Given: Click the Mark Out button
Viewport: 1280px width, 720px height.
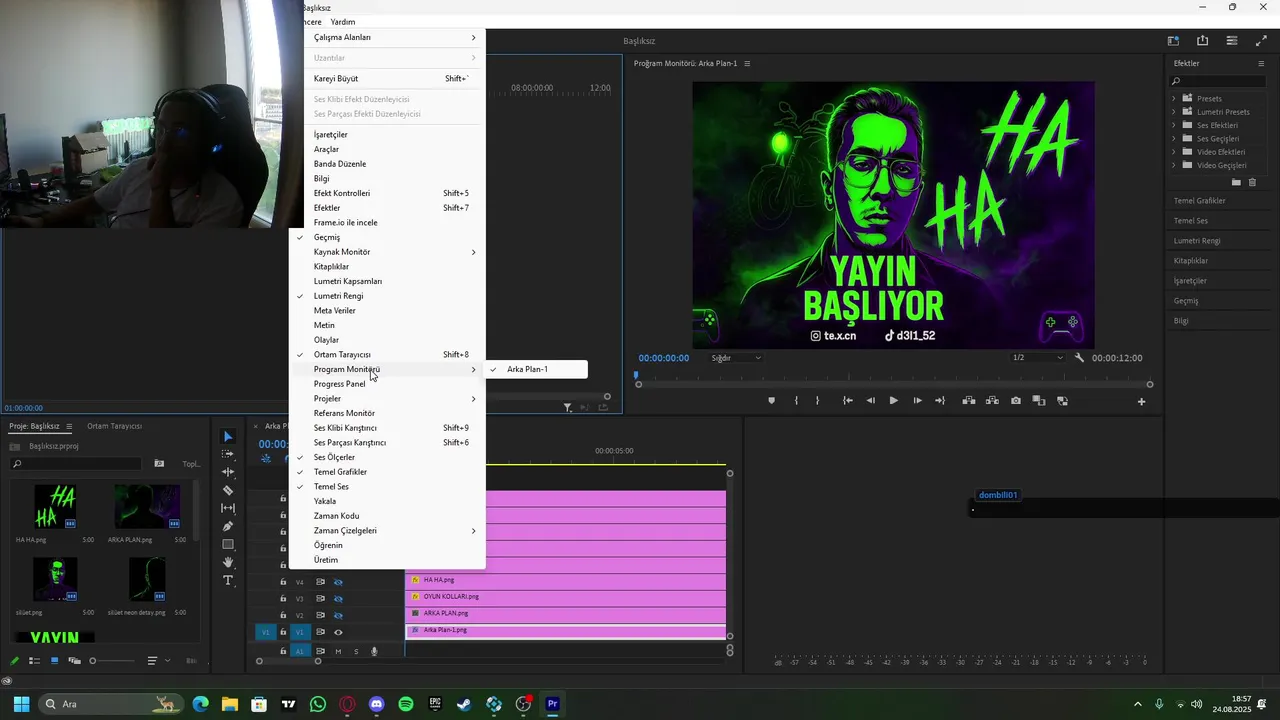Looking at the screenshot, I should 817,401.
